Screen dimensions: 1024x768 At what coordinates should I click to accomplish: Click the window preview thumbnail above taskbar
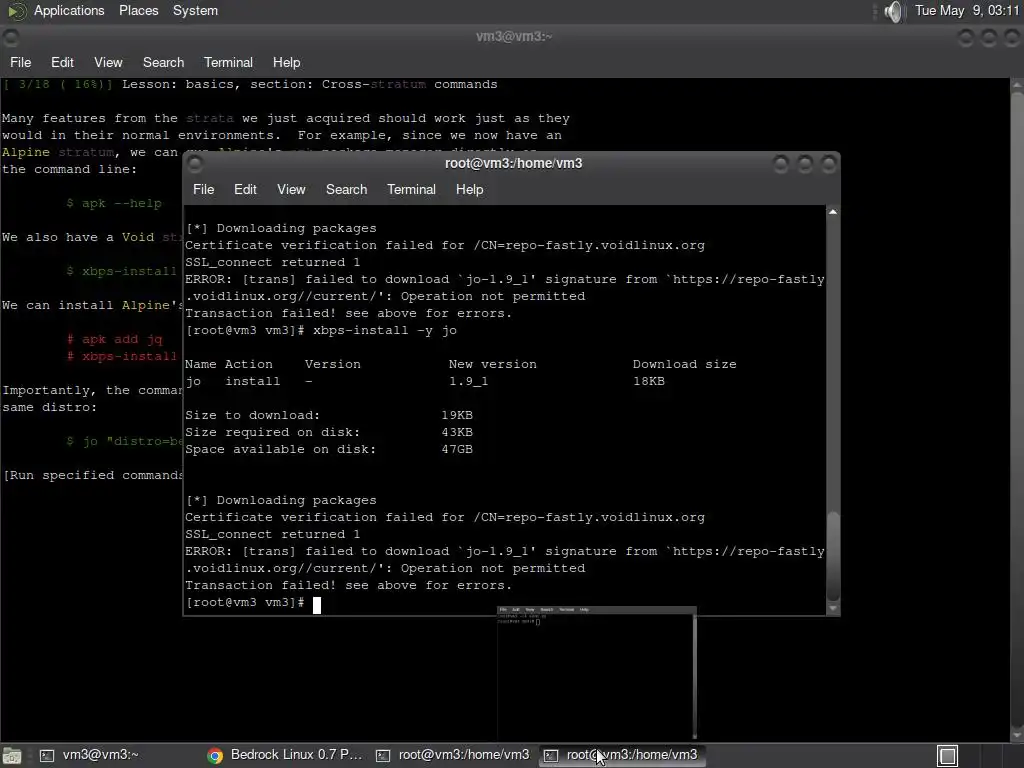tap(597, 672)
